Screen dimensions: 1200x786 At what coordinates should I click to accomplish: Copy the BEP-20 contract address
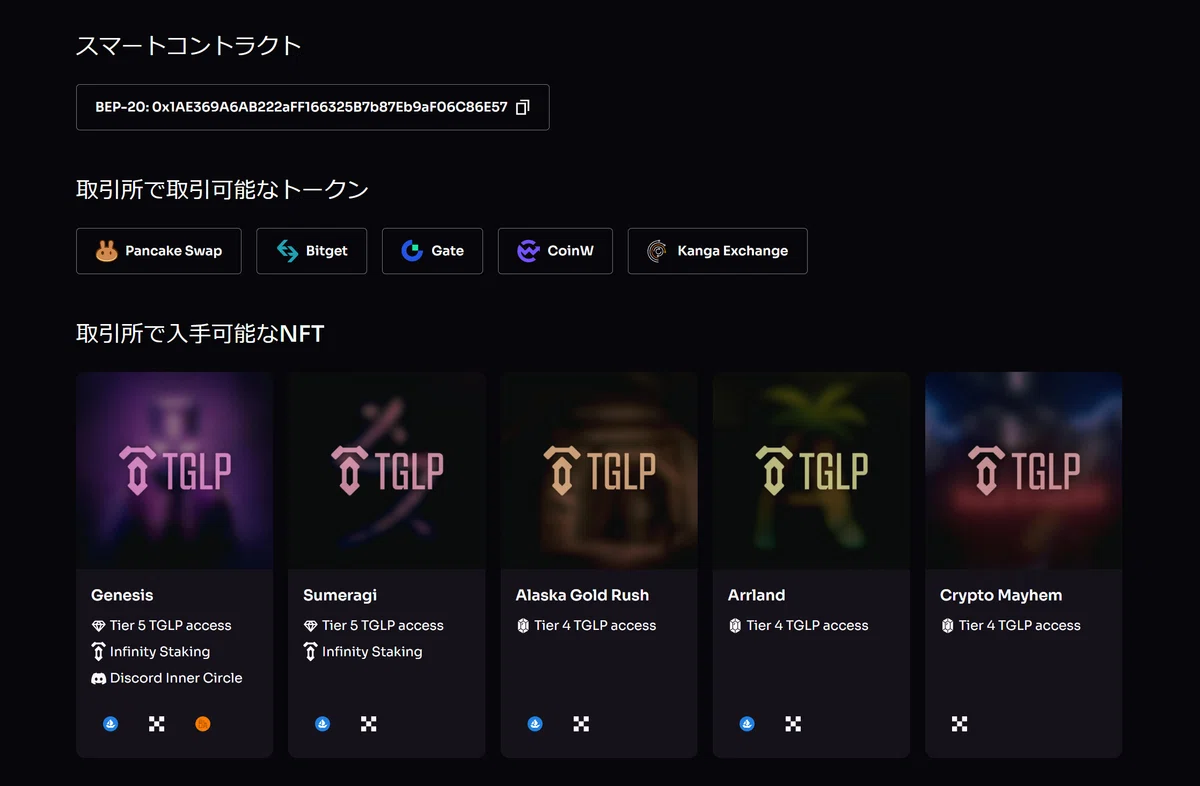pos(522,107)
